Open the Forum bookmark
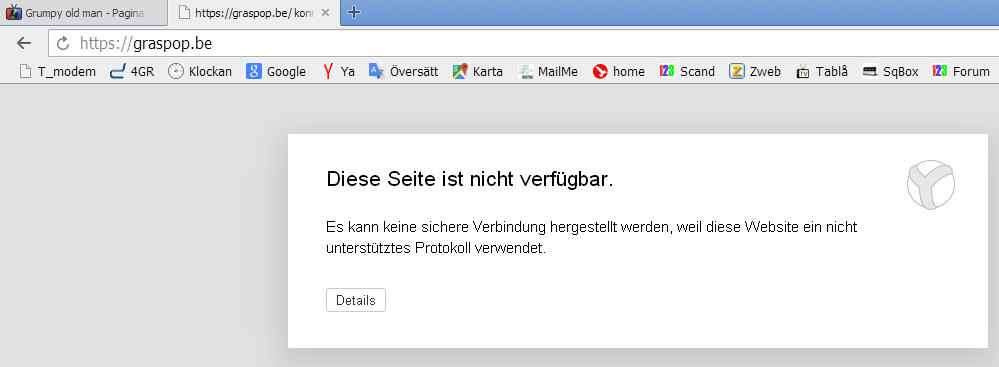999x367 pixels. point(961,71)
